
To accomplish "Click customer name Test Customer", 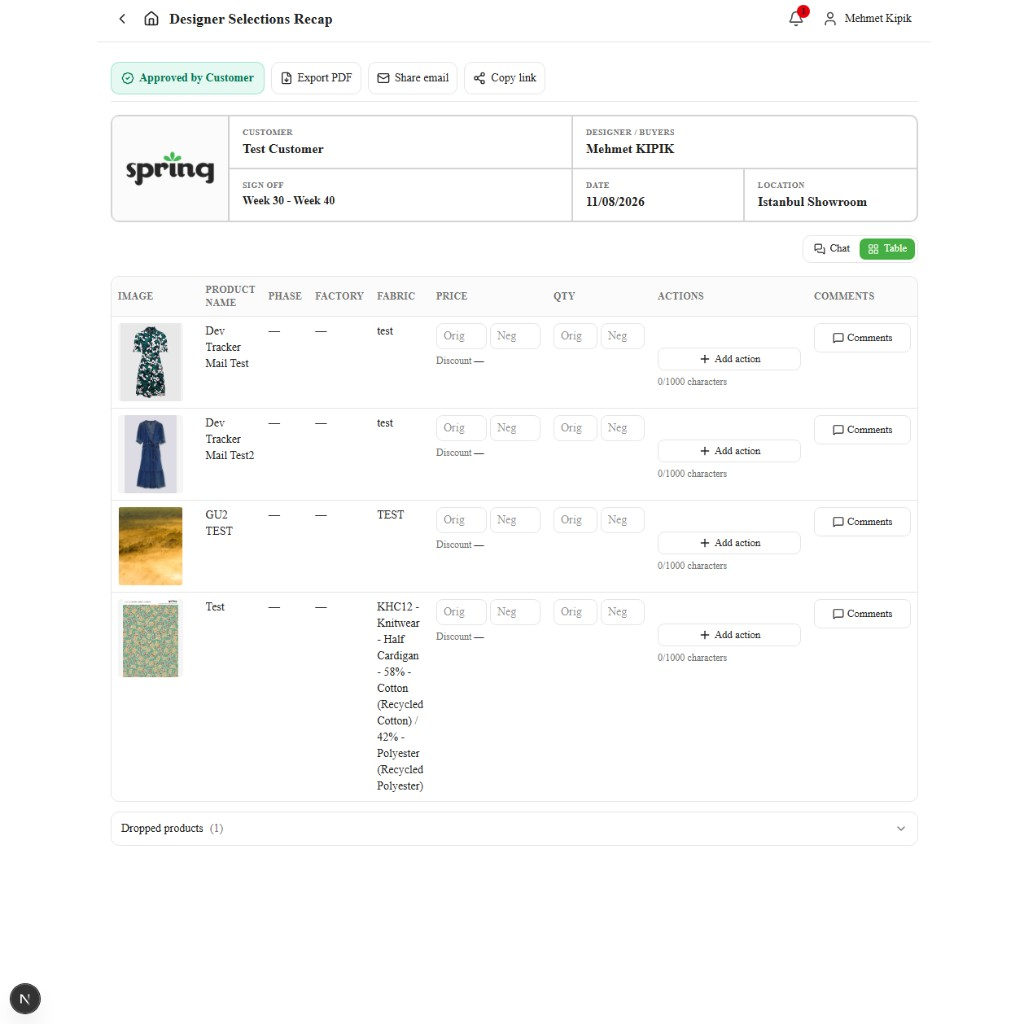I will coord(283,149).
